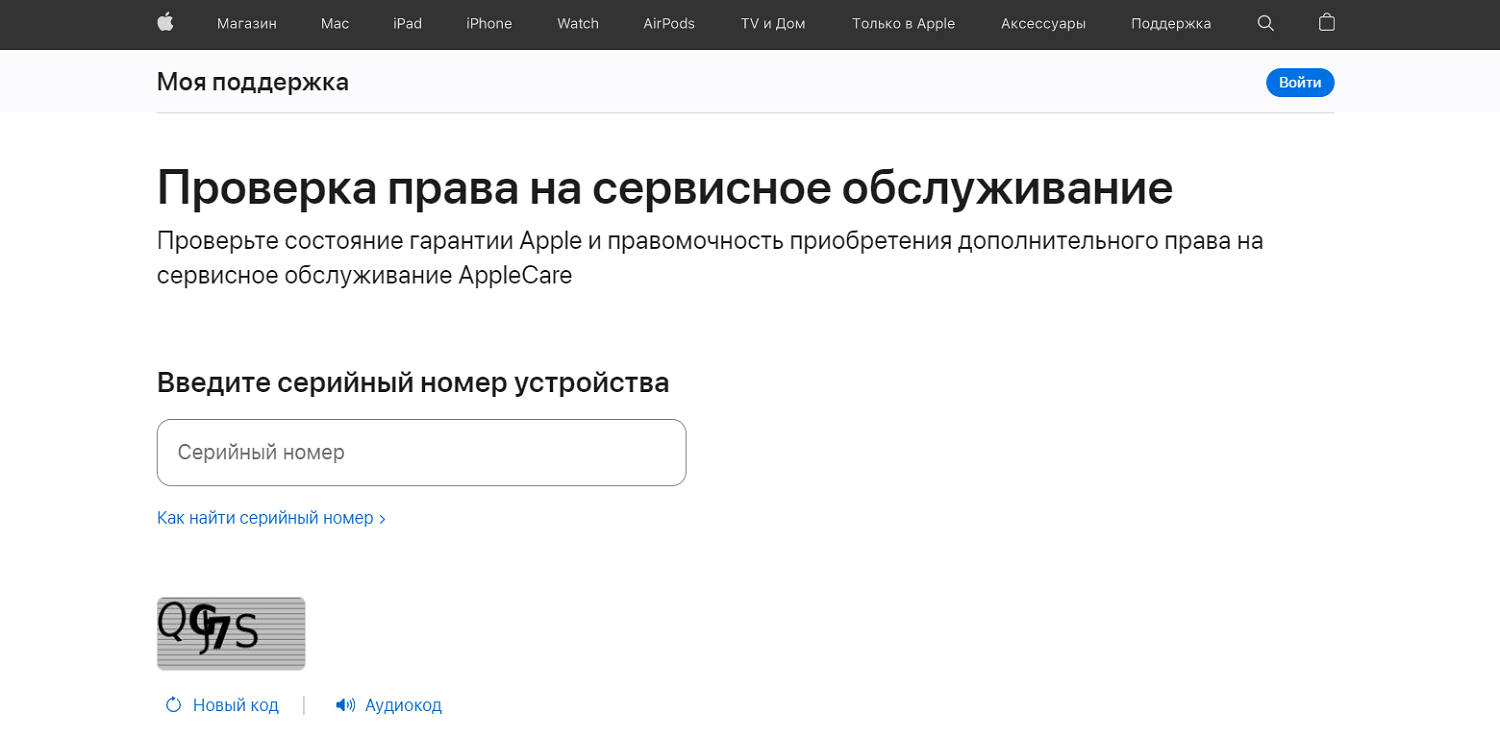Click the Apple logo icon
The image size is (1500, 738).
pos(165,22)
